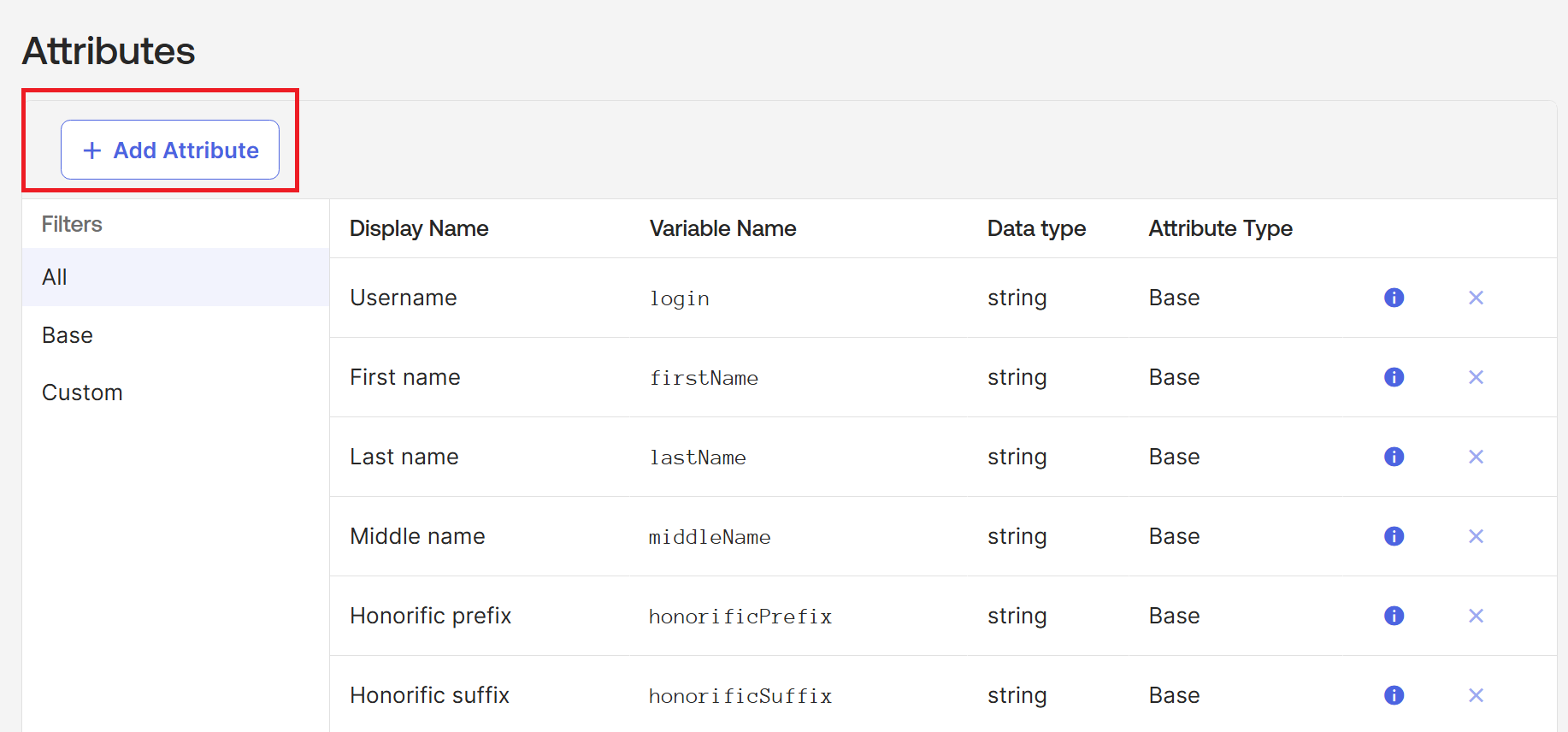This screenshot has width=1568, height=732.
Task: Click the Variable Name column header
Action: (722, 228)
